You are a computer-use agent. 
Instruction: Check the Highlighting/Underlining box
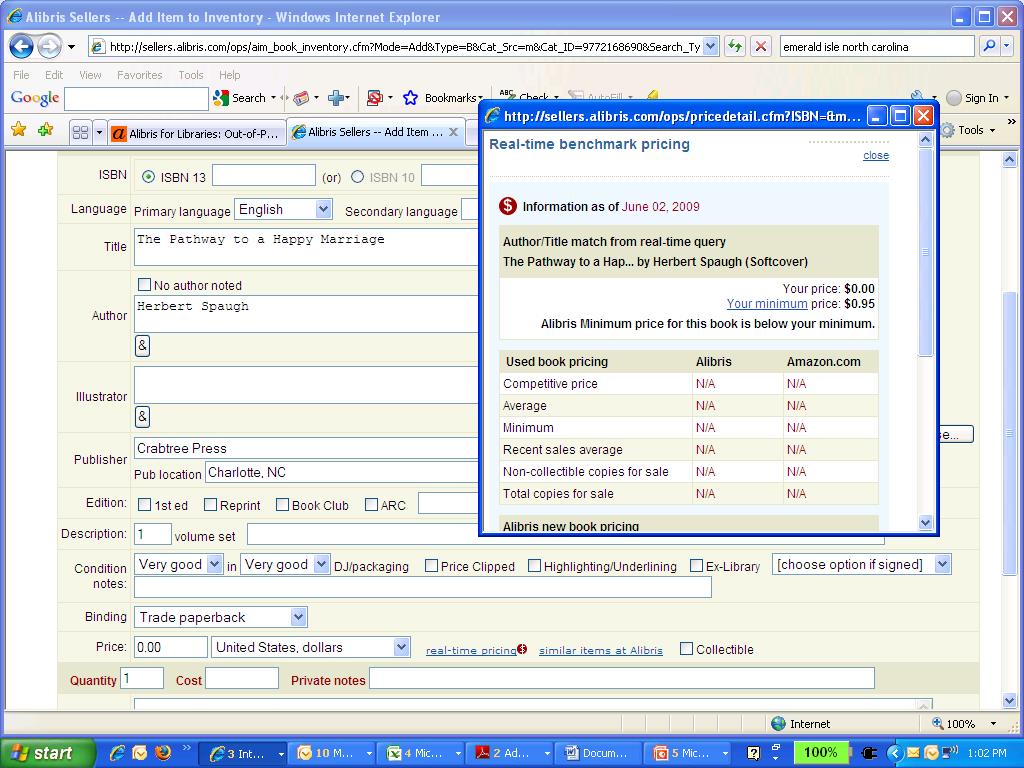534,566
